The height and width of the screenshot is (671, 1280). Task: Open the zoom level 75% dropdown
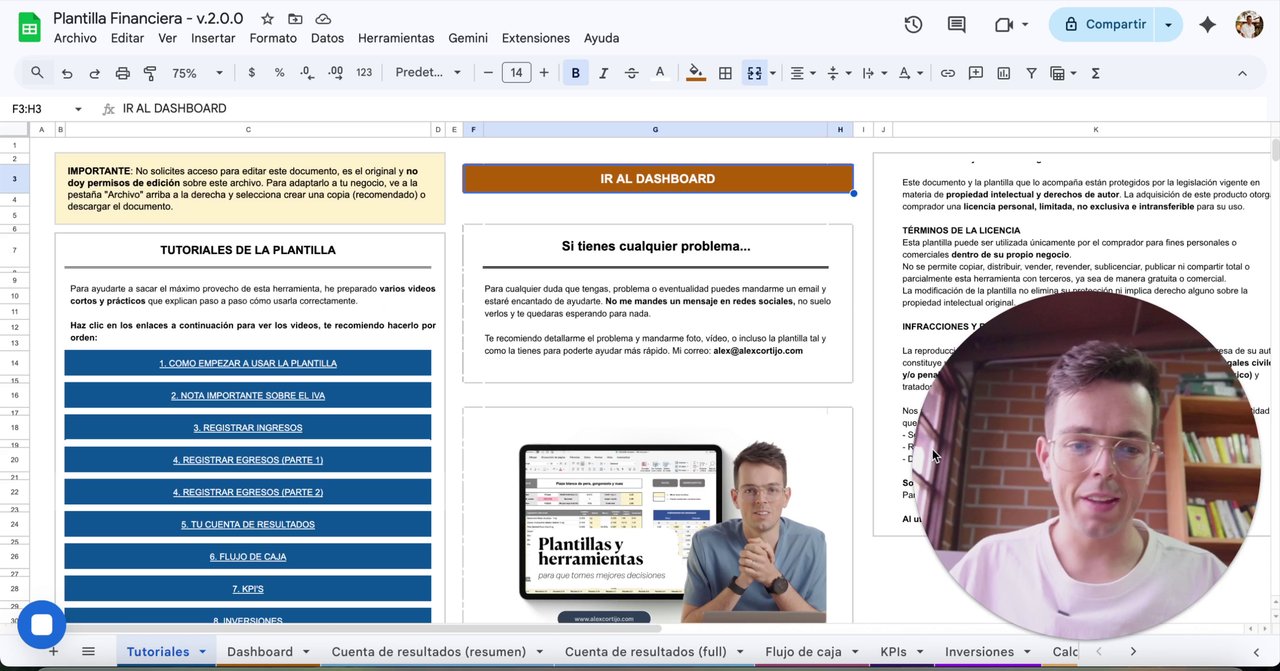click(x=197, y=73)
